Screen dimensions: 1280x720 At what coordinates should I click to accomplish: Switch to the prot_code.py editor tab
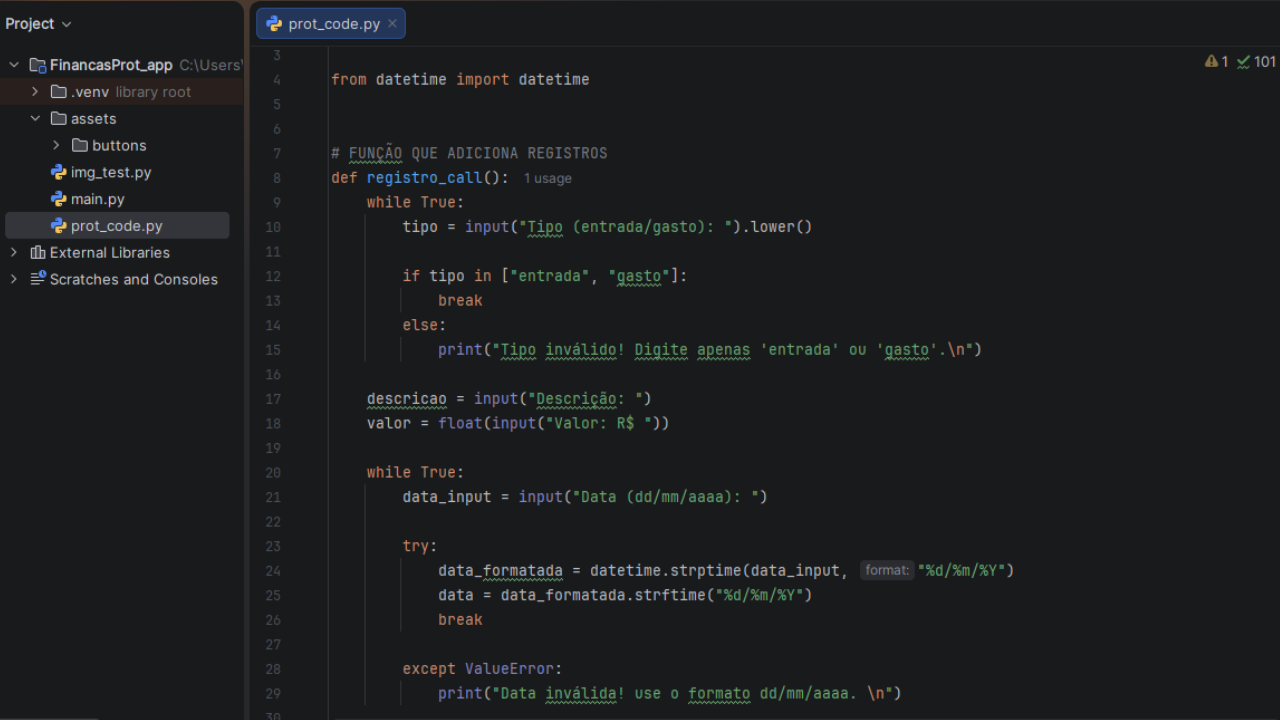331,24
